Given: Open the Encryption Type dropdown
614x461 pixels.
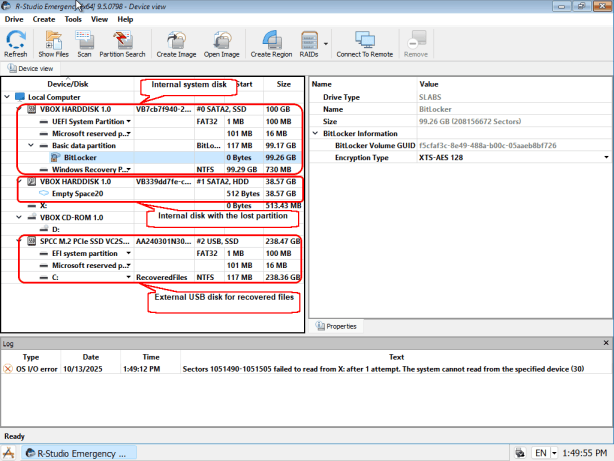Looking at the screenshot, I should click(606, 157).
